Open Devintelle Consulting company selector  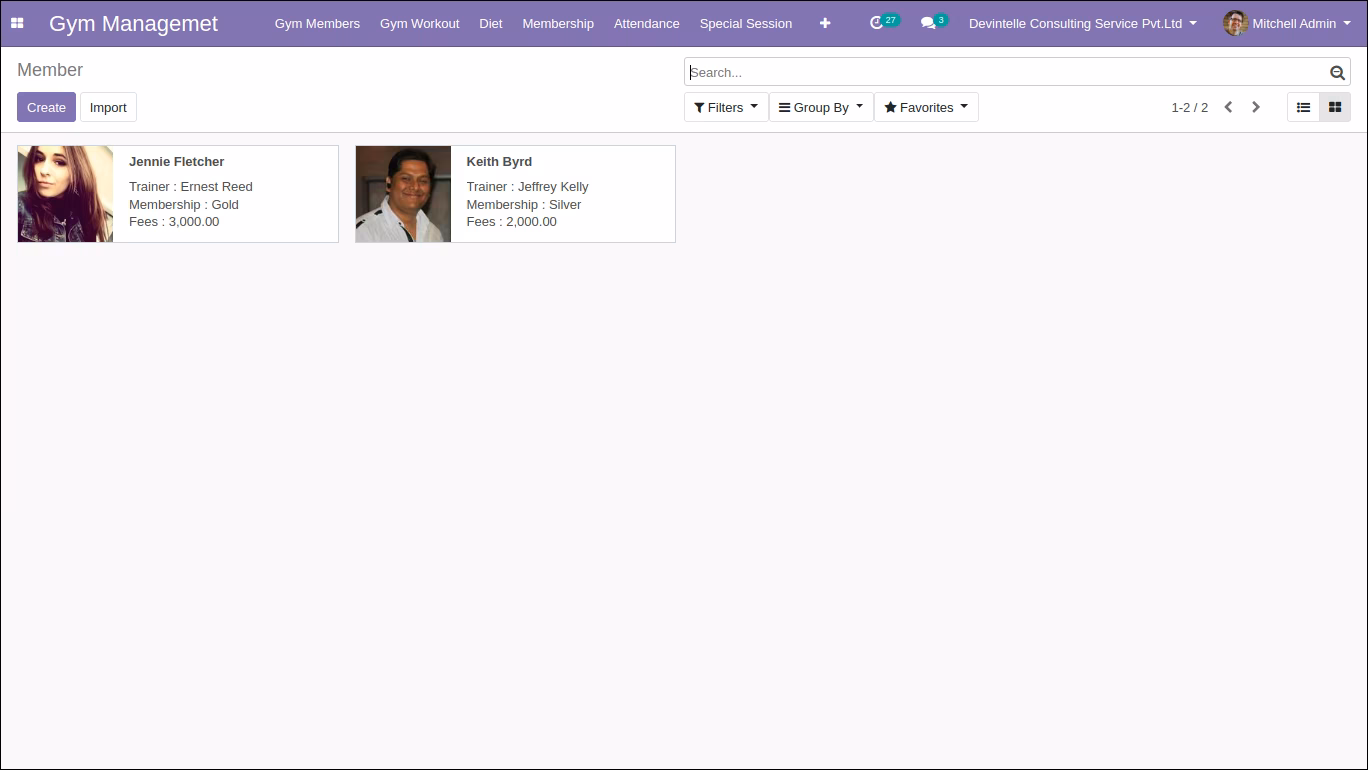coord(1083,23)
